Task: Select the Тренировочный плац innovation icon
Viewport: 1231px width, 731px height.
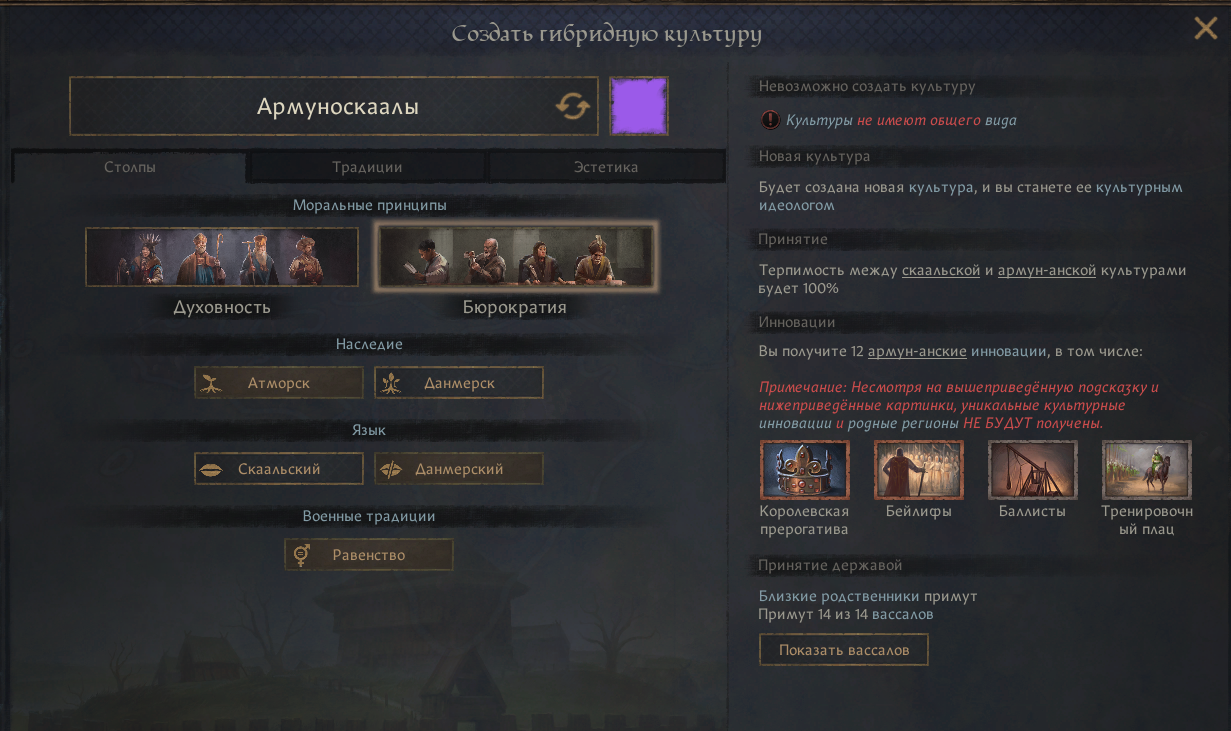Action: [x=1147, y=469]
